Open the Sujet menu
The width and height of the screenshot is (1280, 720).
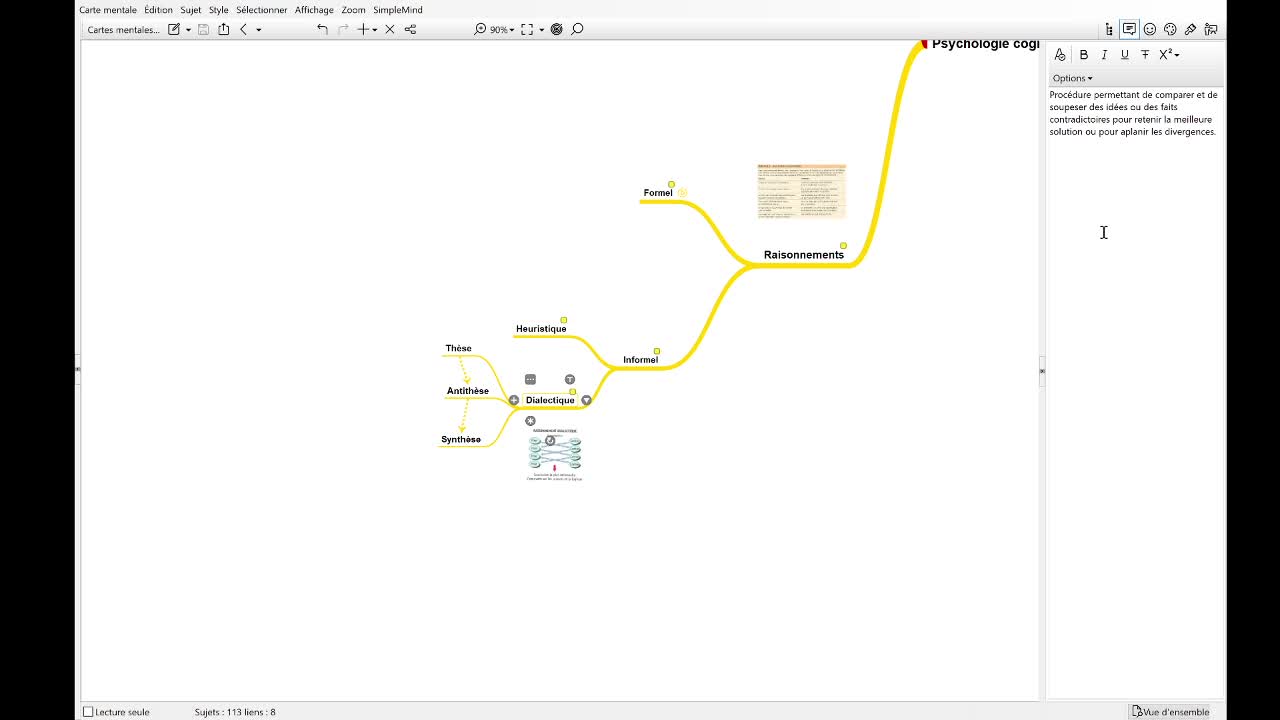pyautogui.click(x=190, y=10)
